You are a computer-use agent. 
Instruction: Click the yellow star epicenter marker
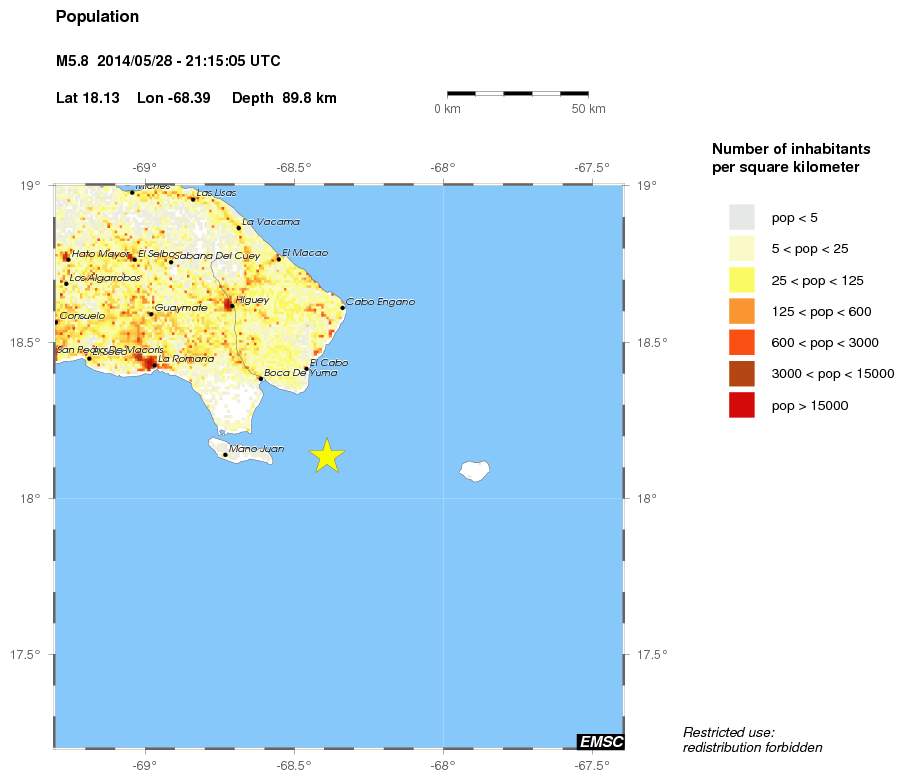327,455
